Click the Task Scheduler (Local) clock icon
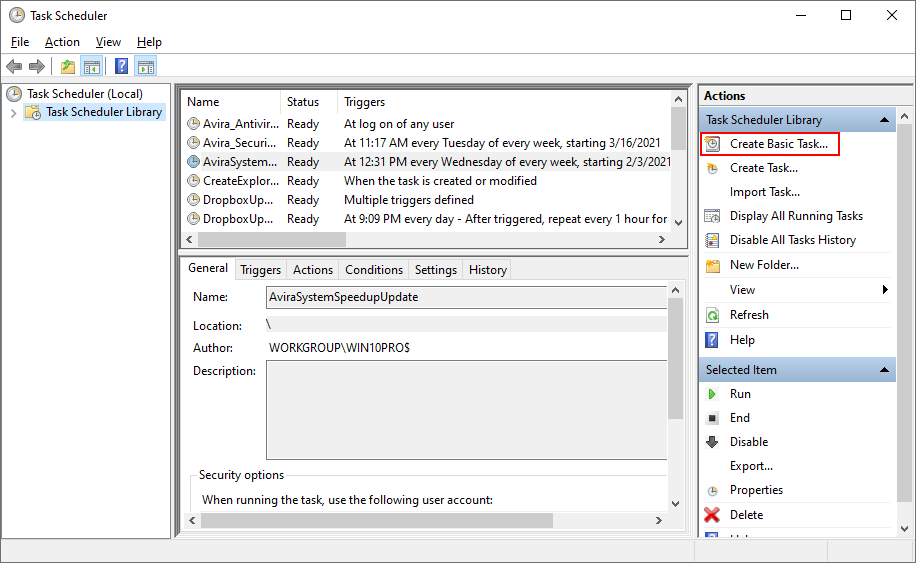 point(15,93)
